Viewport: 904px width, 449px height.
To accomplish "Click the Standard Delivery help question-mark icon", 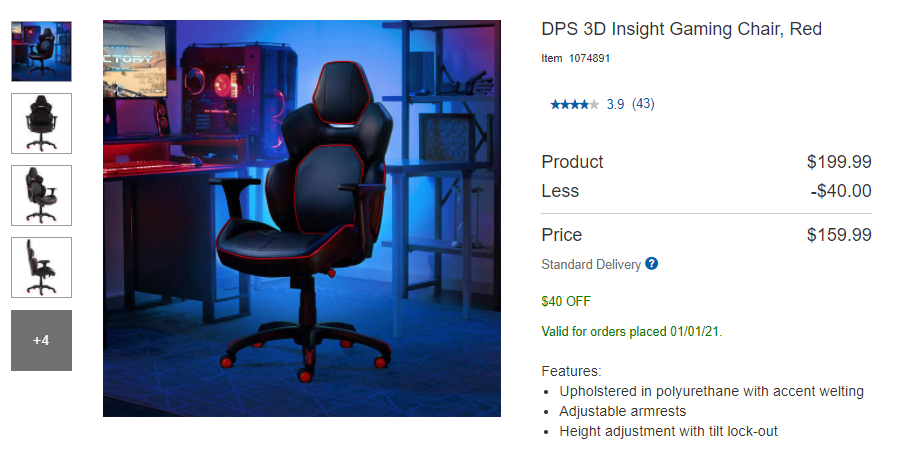I will tap(651, 264).
